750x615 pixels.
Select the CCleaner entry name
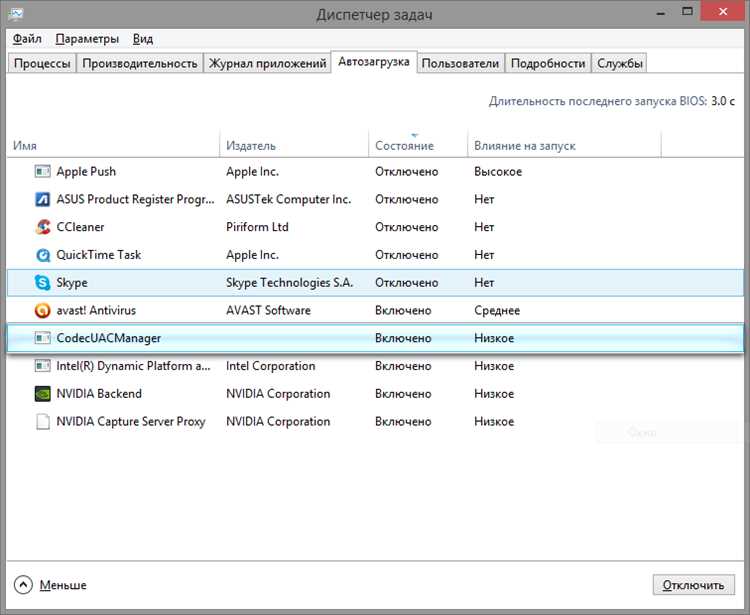(80, 227)
